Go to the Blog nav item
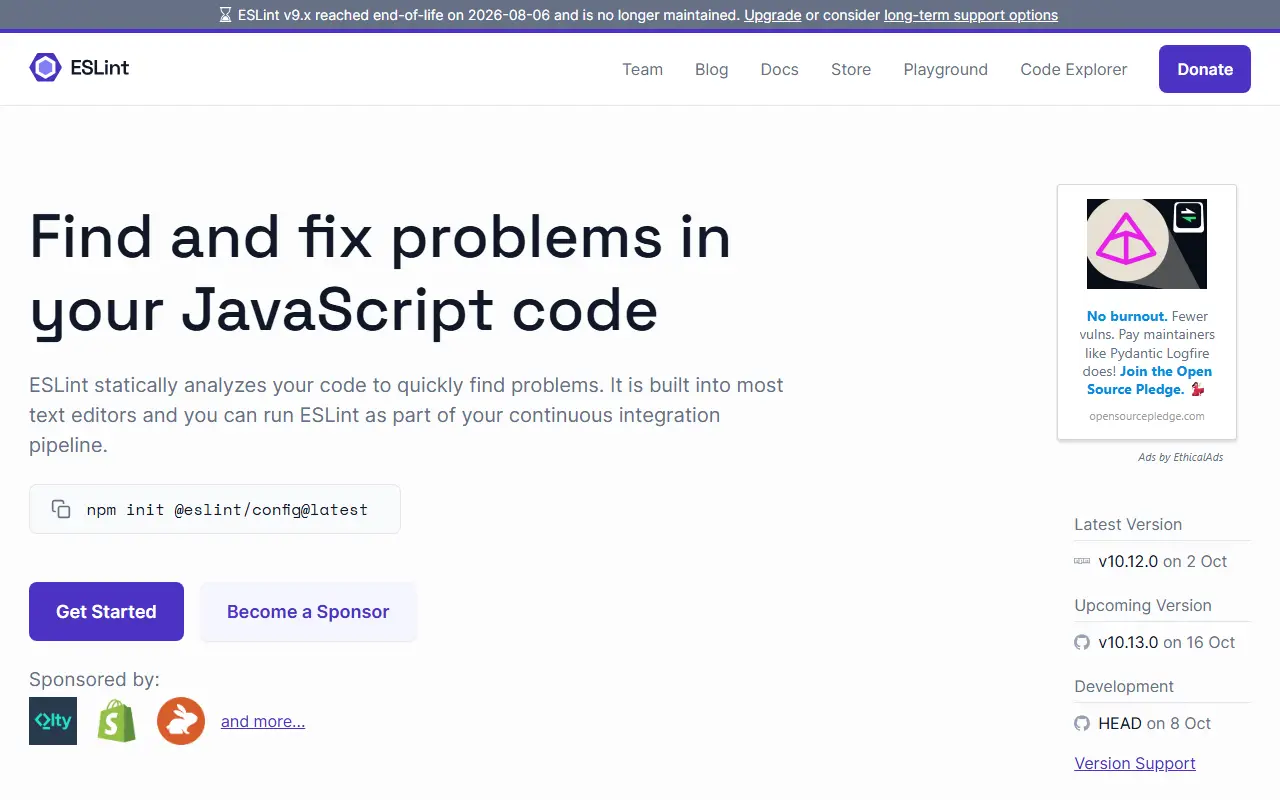The image size is (1280, 800). pyautogui.click(x=712, y=69)
